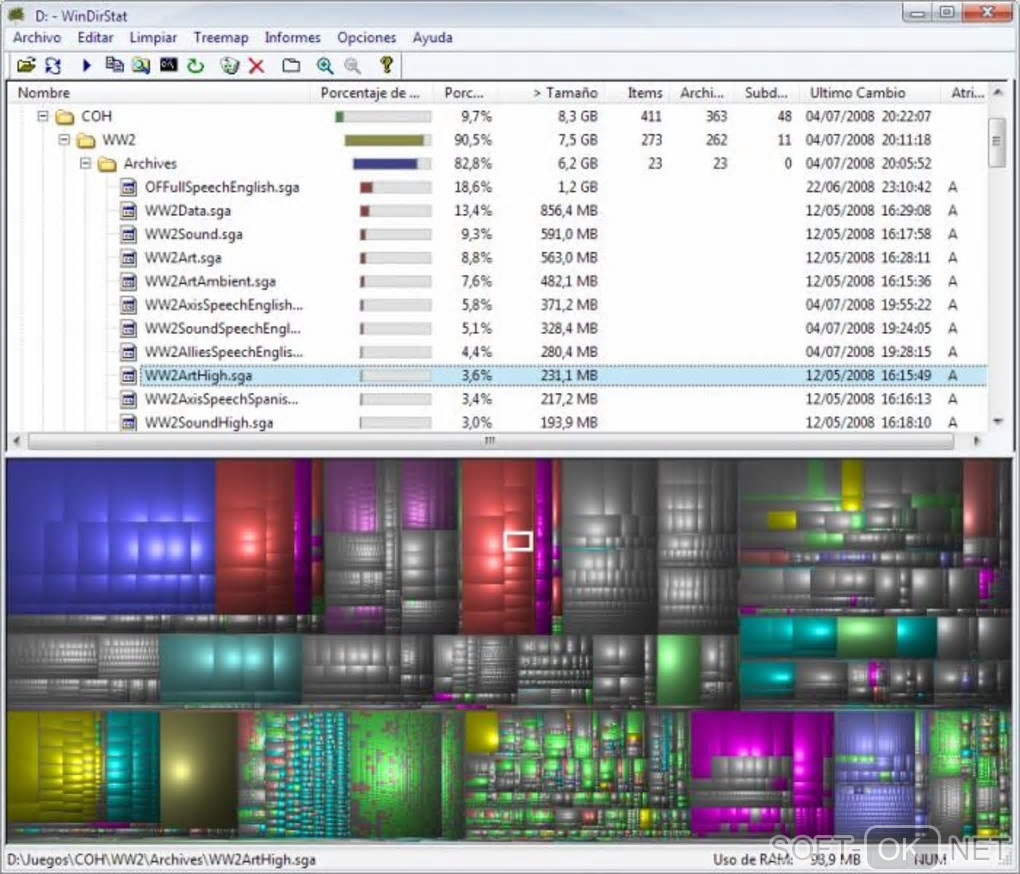The image size is (1020, 874).
Task: Click the horizontal scrollbar right arrow
Action: (976, 441)
